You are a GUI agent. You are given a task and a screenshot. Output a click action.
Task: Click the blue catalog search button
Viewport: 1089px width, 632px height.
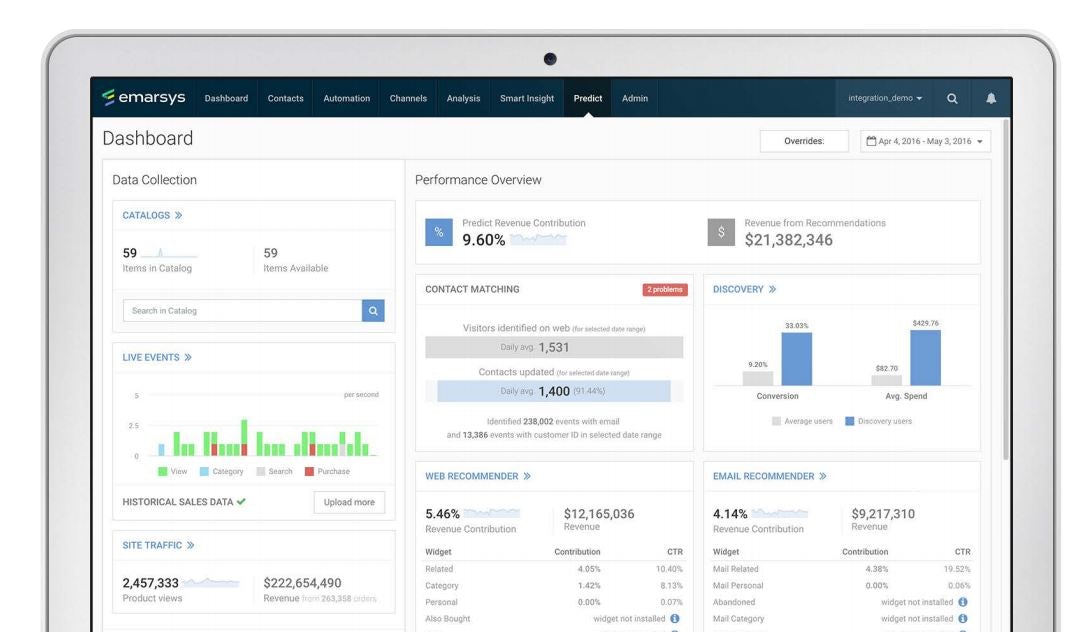tap(373, 311)
